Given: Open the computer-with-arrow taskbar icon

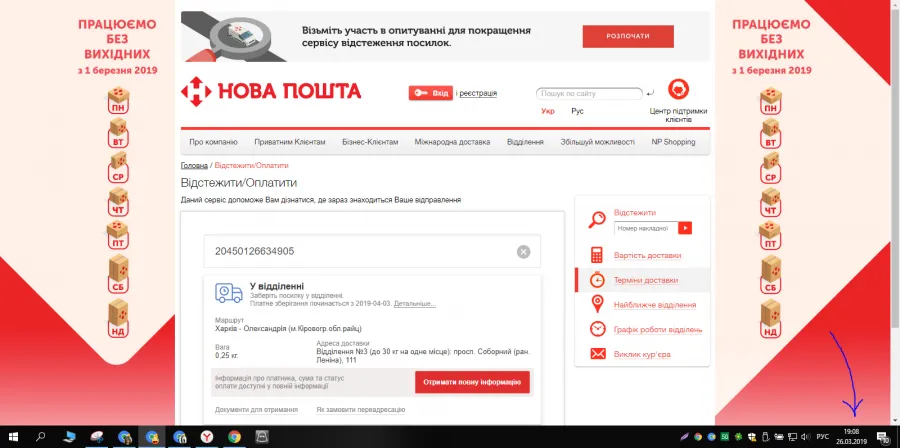Looking at the screenshot, I should (69, 437).
